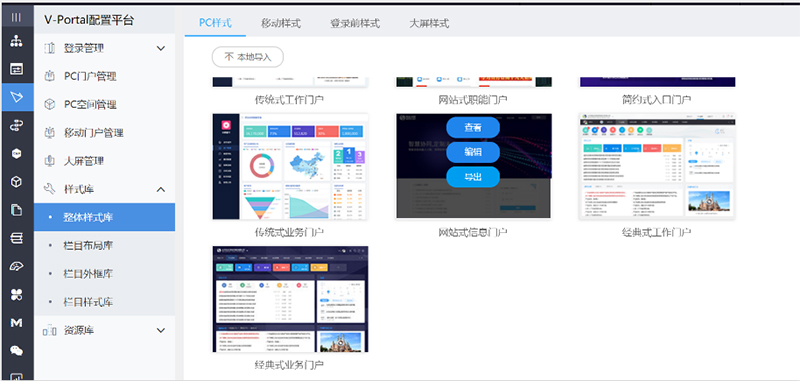Screen dimensions: 800x381
Task: Expand the 登录管理 menu chevron
Action: 161,48
